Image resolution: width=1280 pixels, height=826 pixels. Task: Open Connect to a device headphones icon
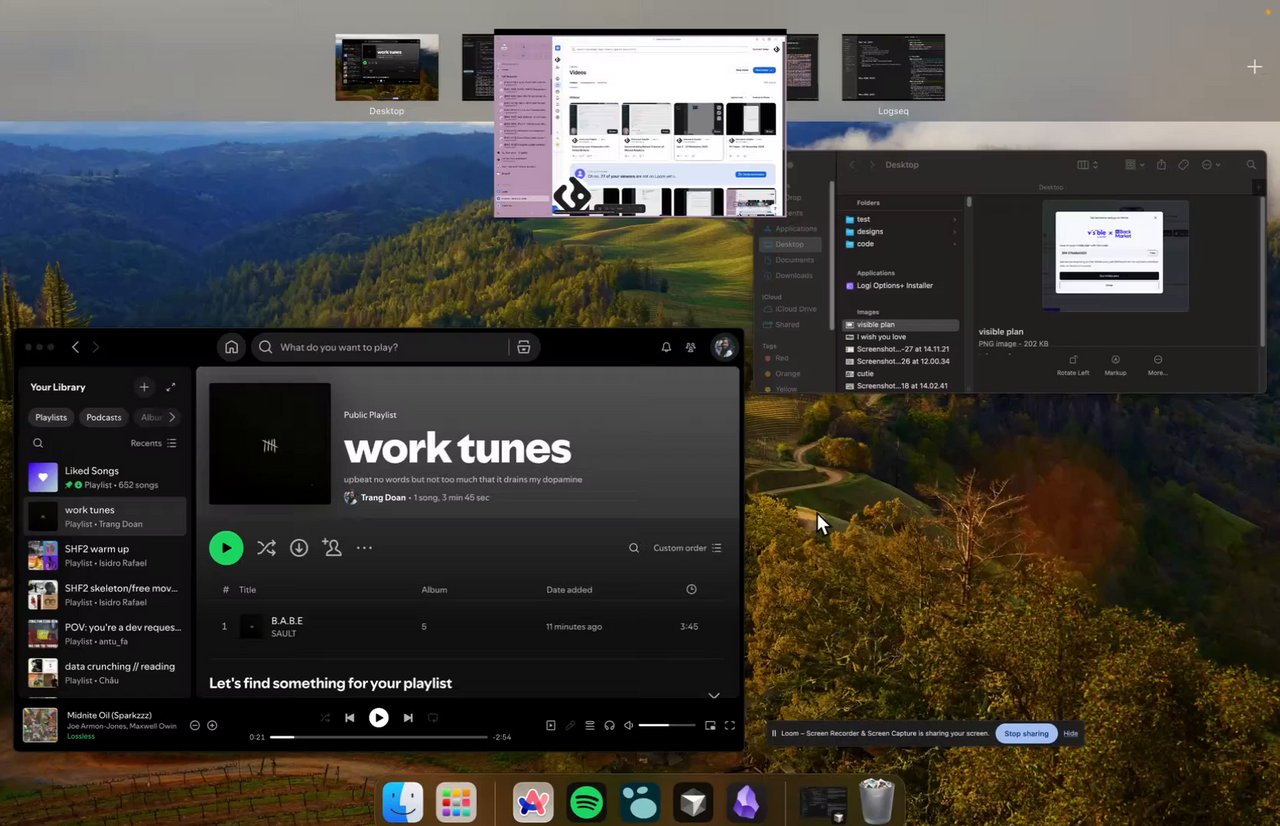tap(609, 725)
